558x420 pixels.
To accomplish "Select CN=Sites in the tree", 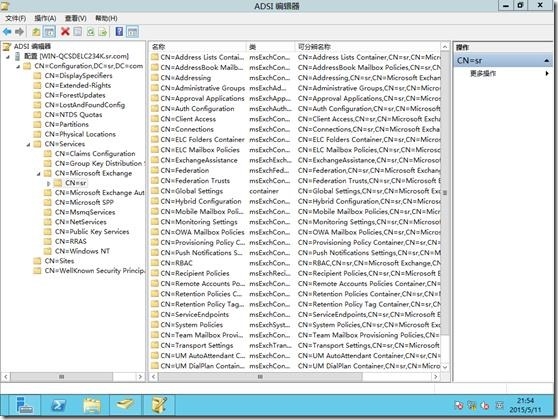I will coord(59,261).
